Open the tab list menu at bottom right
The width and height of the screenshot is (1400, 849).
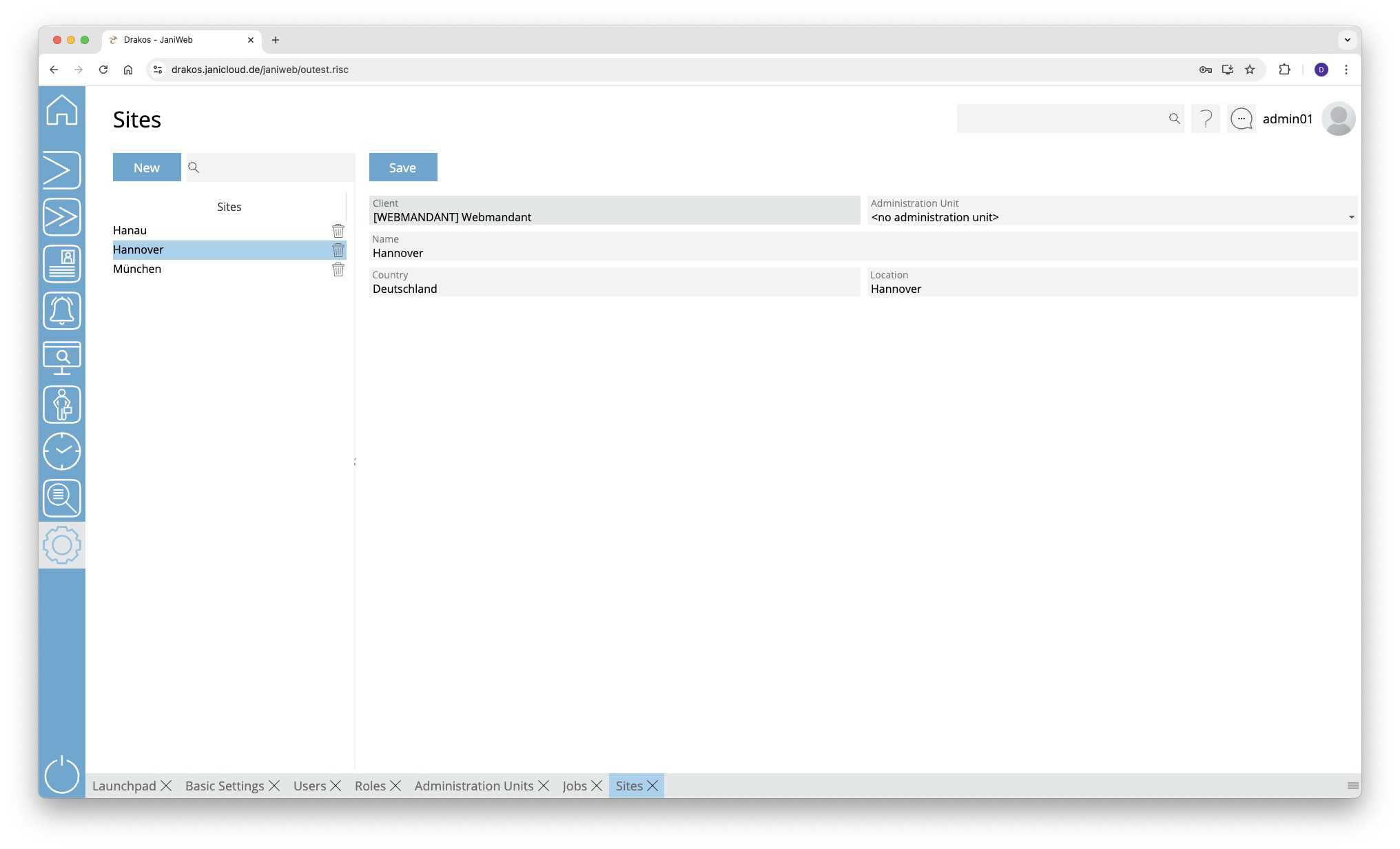1352,786
